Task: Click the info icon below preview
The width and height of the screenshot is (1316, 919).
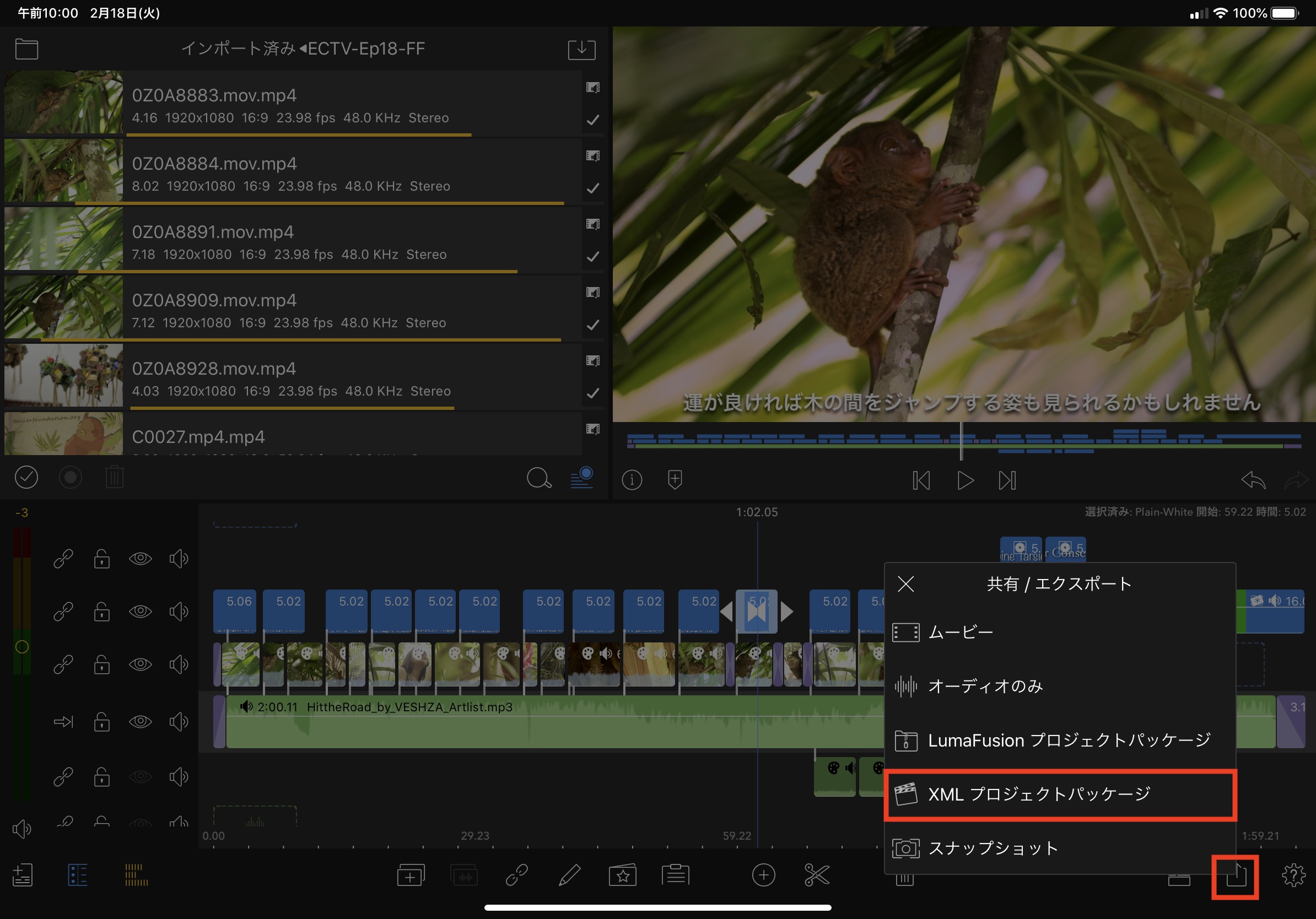Action: 632,479
